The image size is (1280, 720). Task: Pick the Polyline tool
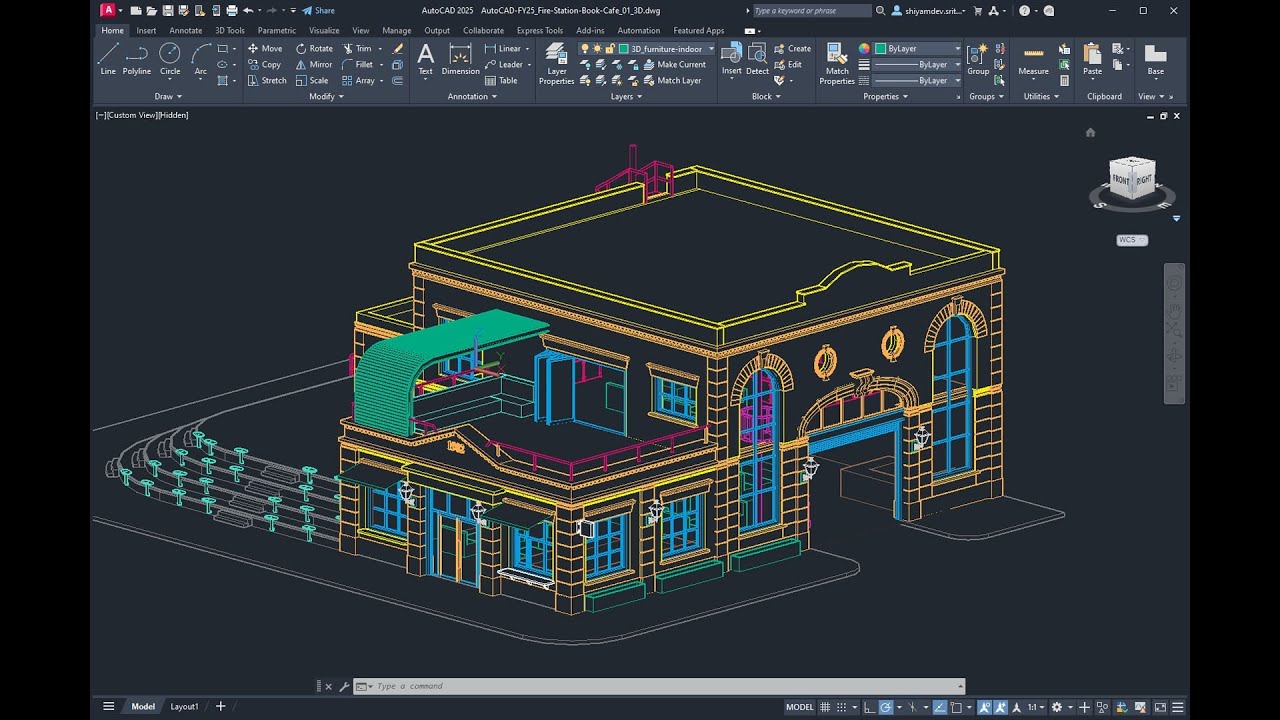point(137,59)
